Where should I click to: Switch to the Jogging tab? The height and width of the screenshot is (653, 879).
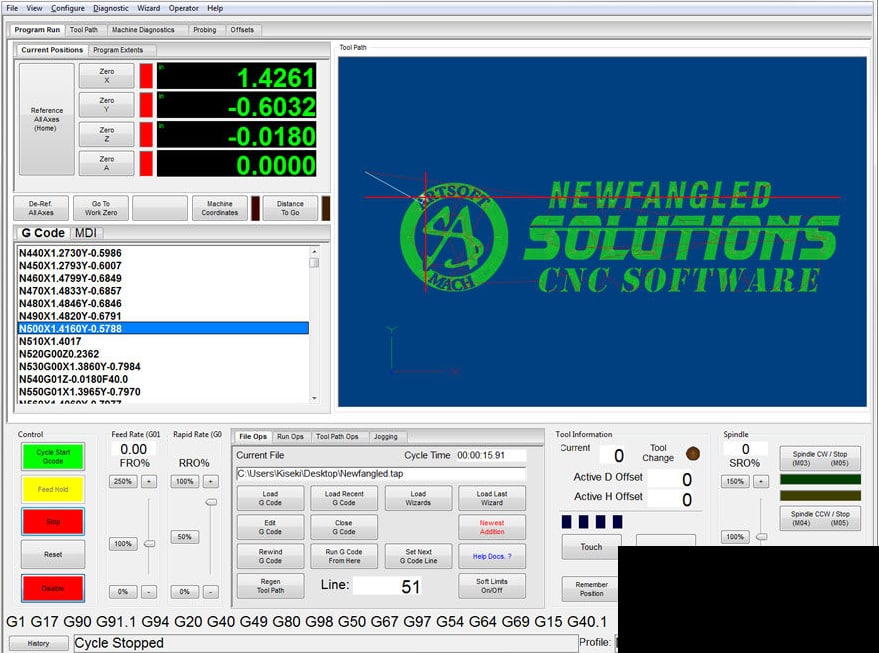pos(386,437)
